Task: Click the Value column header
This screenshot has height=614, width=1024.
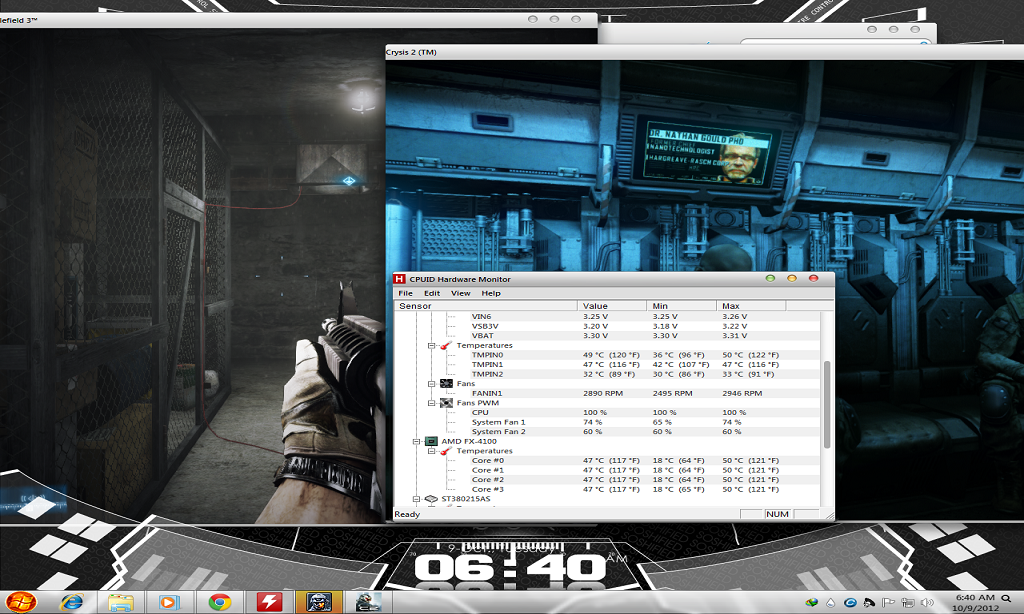Action: click(613, 306)
